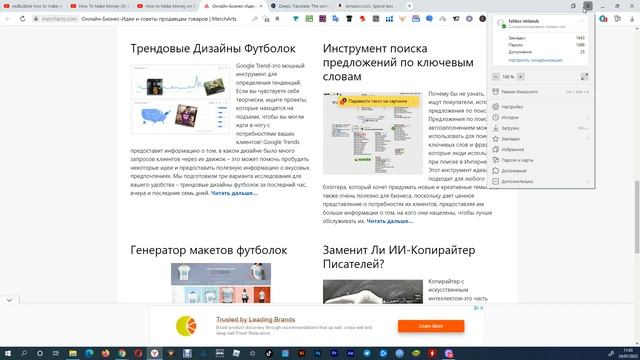Open Adobe After Effects from taskbar

[x=350, y=353]
